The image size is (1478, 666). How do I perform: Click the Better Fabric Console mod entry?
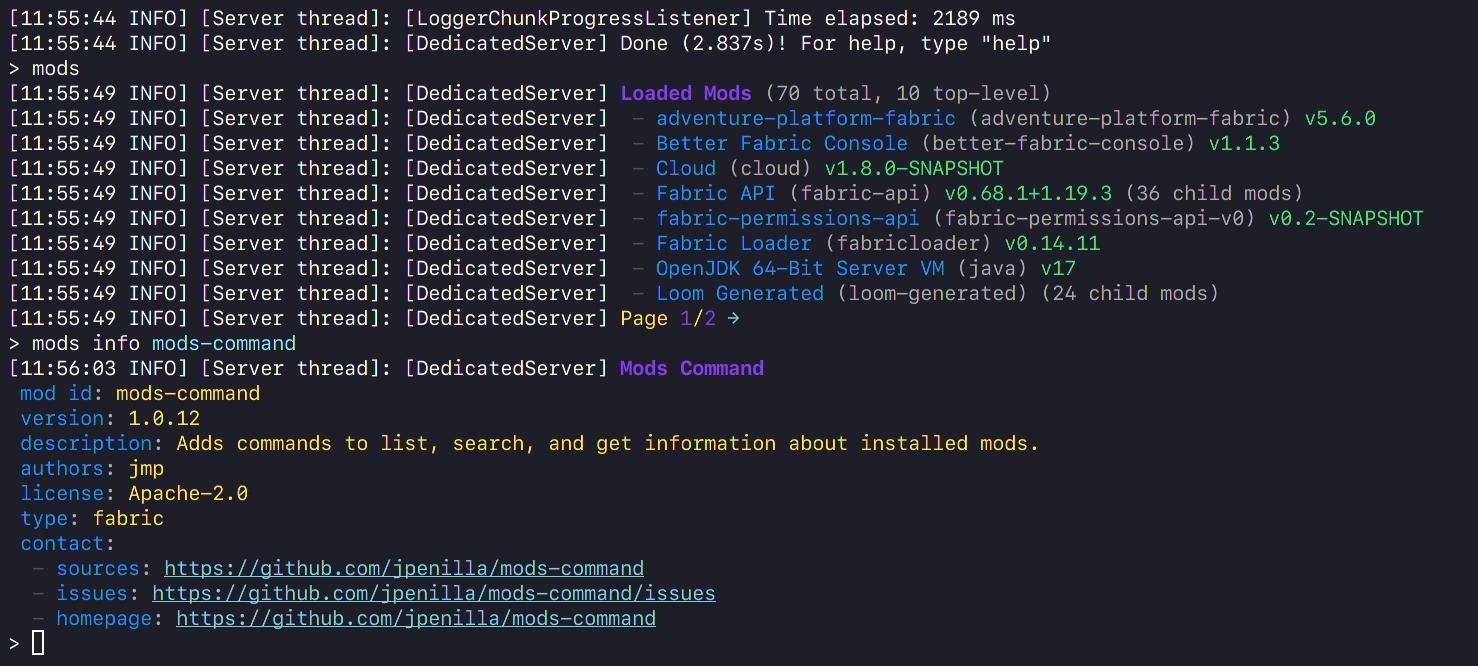coord(781,144)
